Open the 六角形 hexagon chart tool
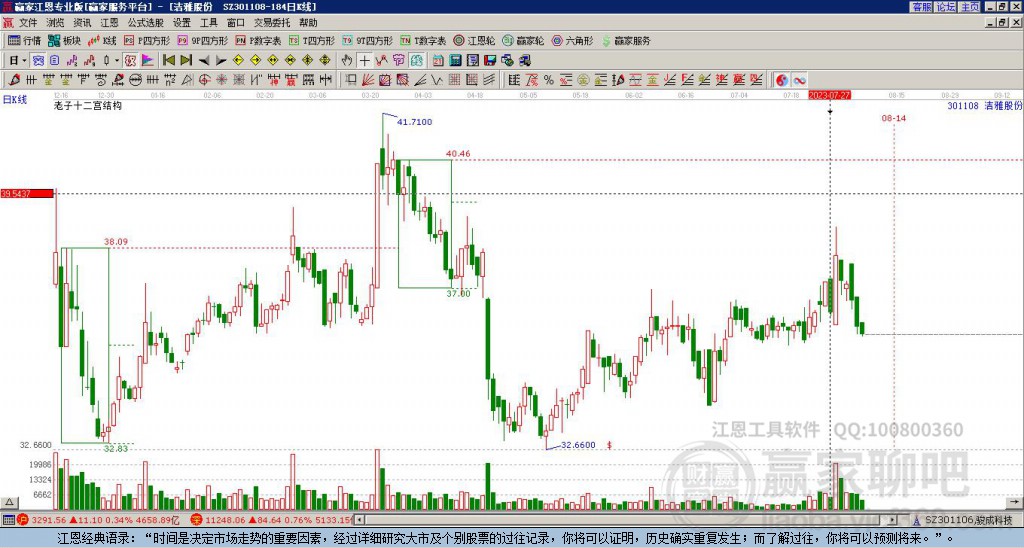Viewport: 1024px width, 548px height. (573, 40)
